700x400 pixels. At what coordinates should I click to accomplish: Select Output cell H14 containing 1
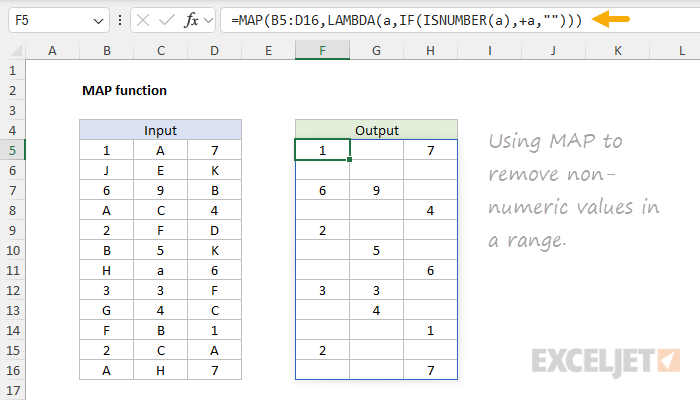[x=430, y=331]
